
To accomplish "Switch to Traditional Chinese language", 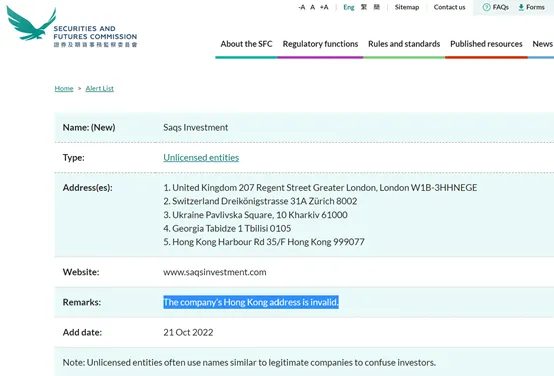I will point(364,7).
